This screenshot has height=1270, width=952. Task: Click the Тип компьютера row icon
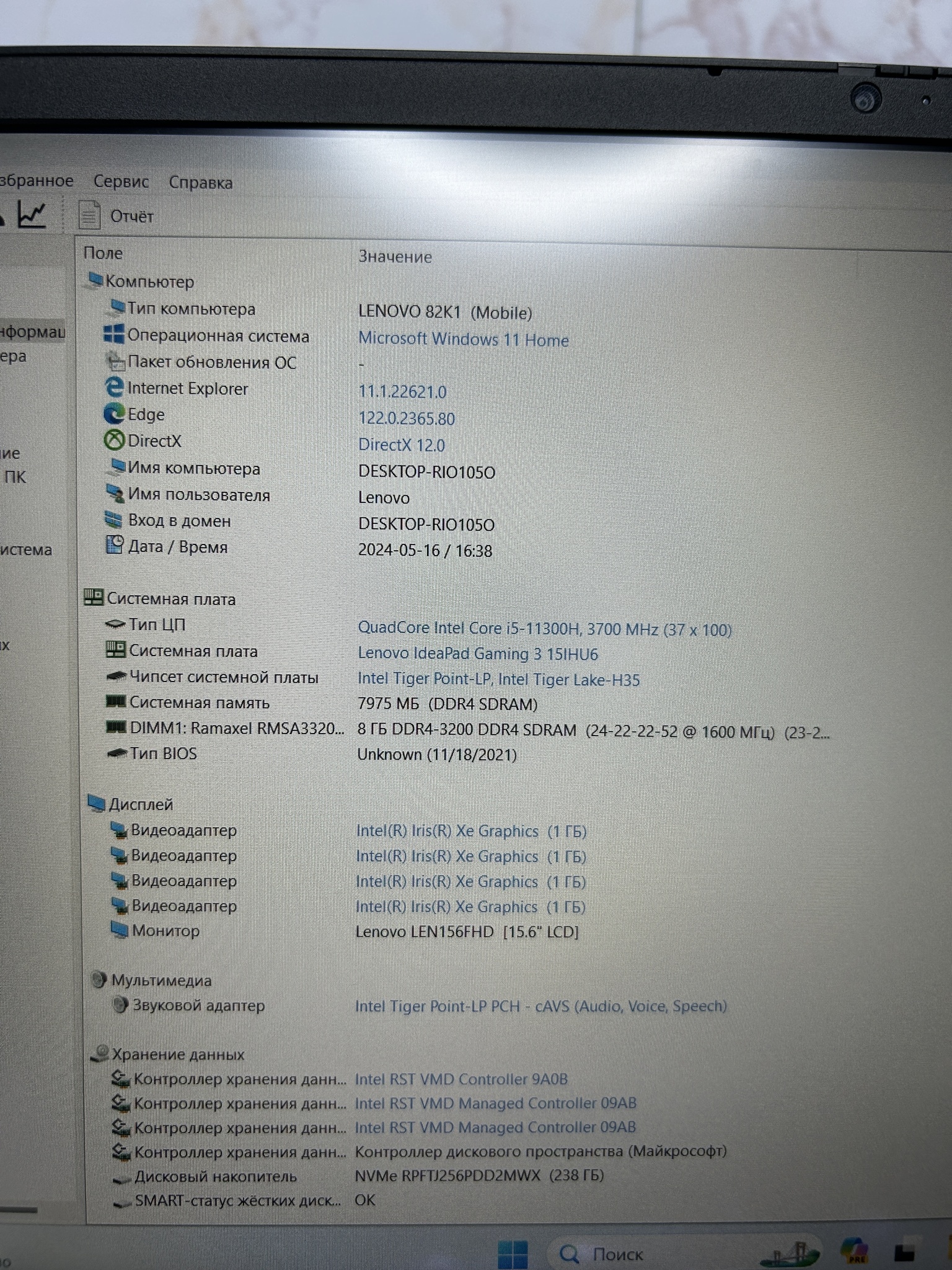pyautogui.click(x=116, y=308)
